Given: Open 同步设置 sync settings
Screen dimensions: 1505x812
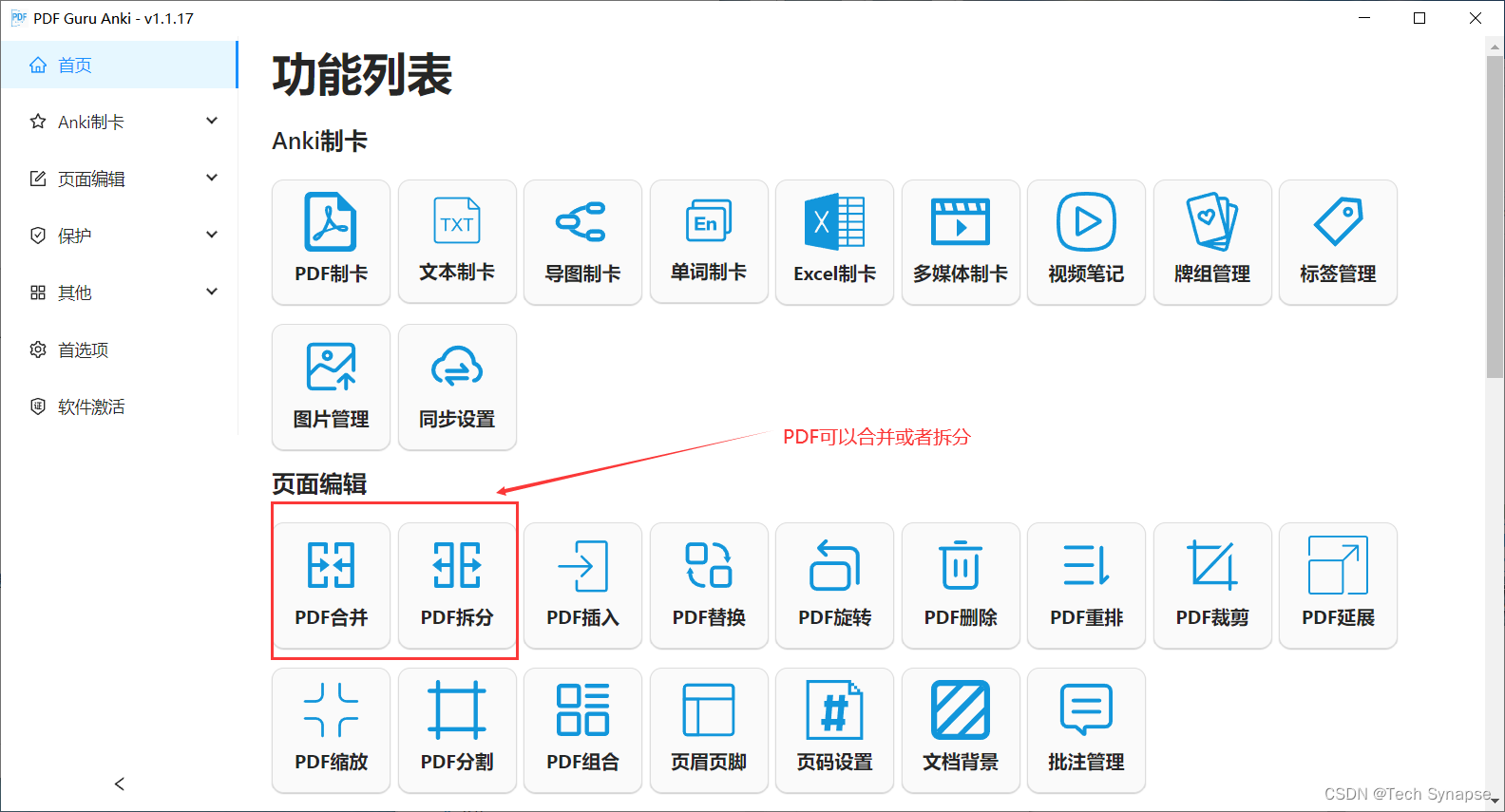Looking at the screenshot, I should [x=457, y=387].
